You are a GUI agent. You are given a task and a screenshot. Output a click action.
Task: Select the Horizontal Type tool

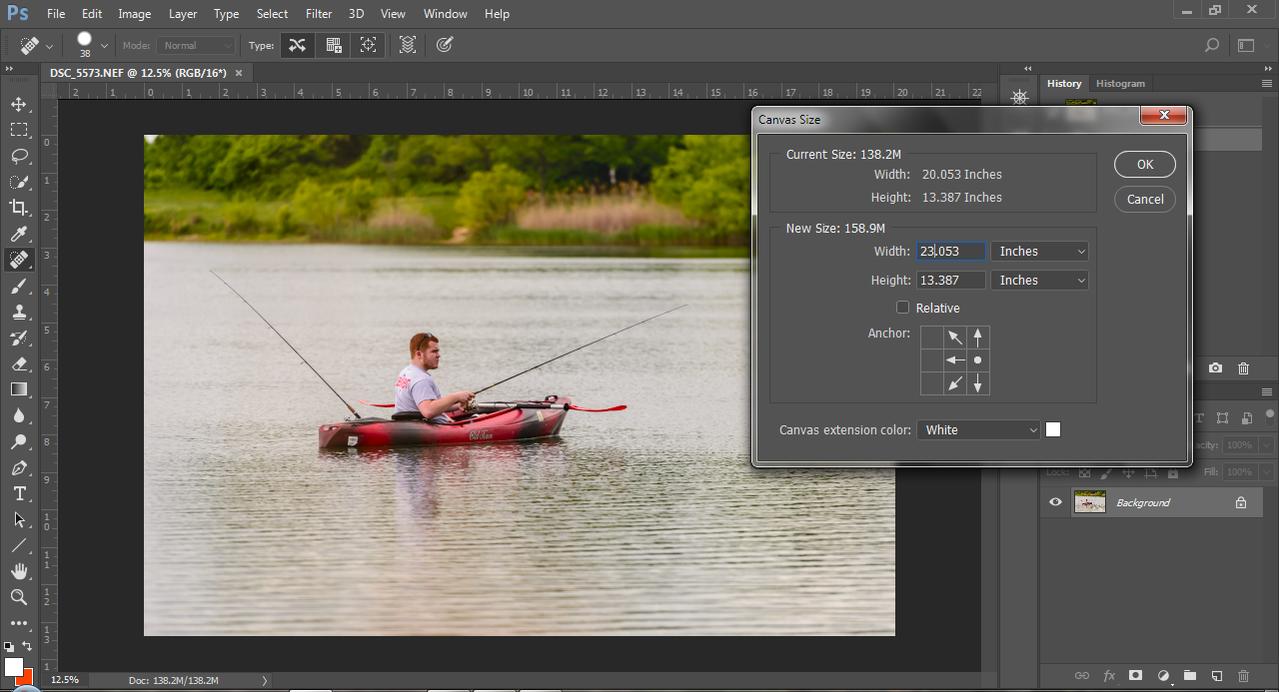(x=19, y=494)
